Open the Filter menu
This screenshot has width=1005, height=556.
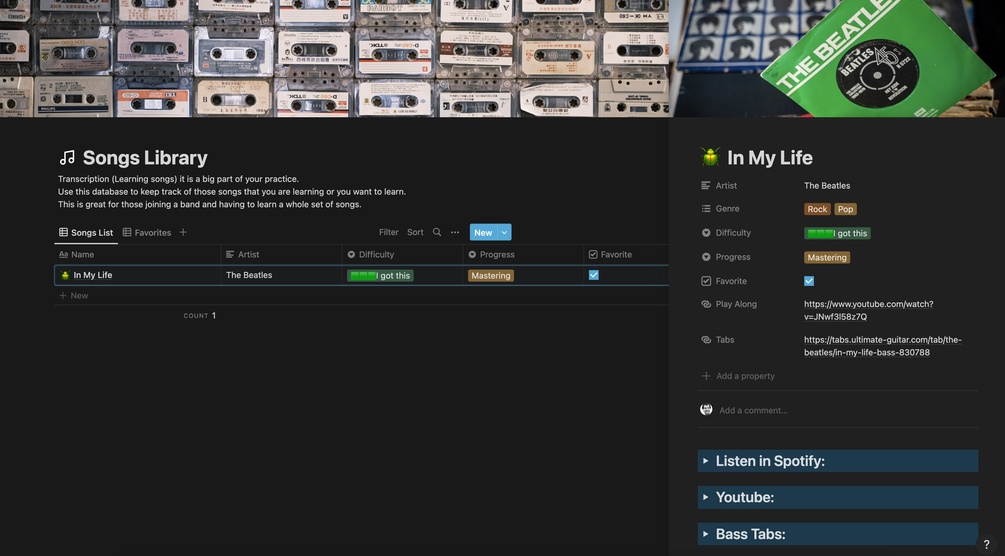click(x=388, y=232)
